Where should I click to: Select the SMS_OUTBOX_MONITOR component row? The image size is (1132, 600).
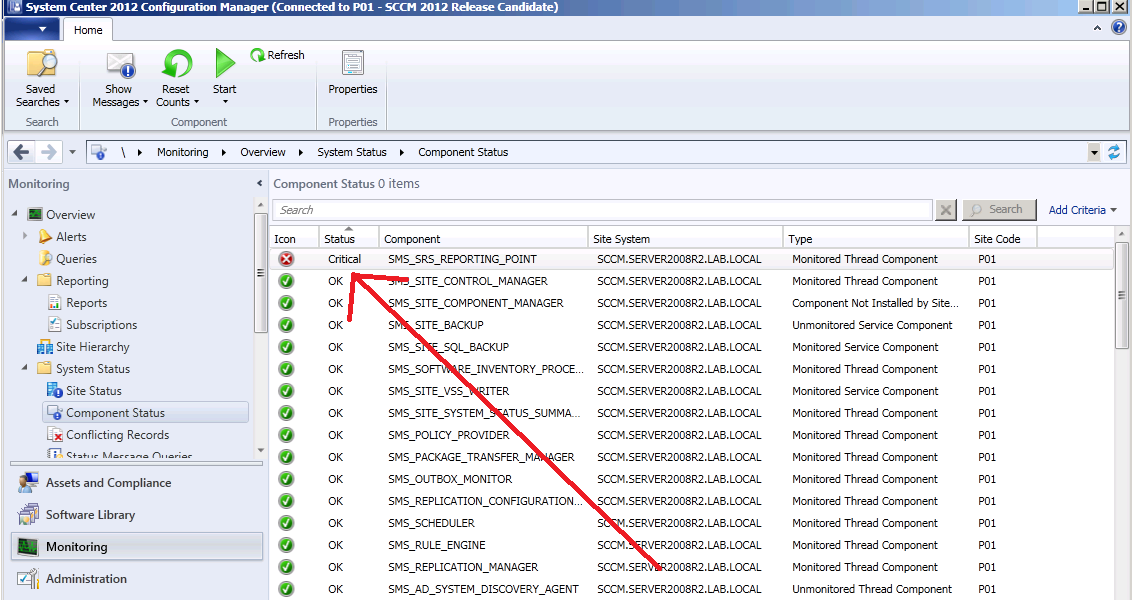[692, 479]
